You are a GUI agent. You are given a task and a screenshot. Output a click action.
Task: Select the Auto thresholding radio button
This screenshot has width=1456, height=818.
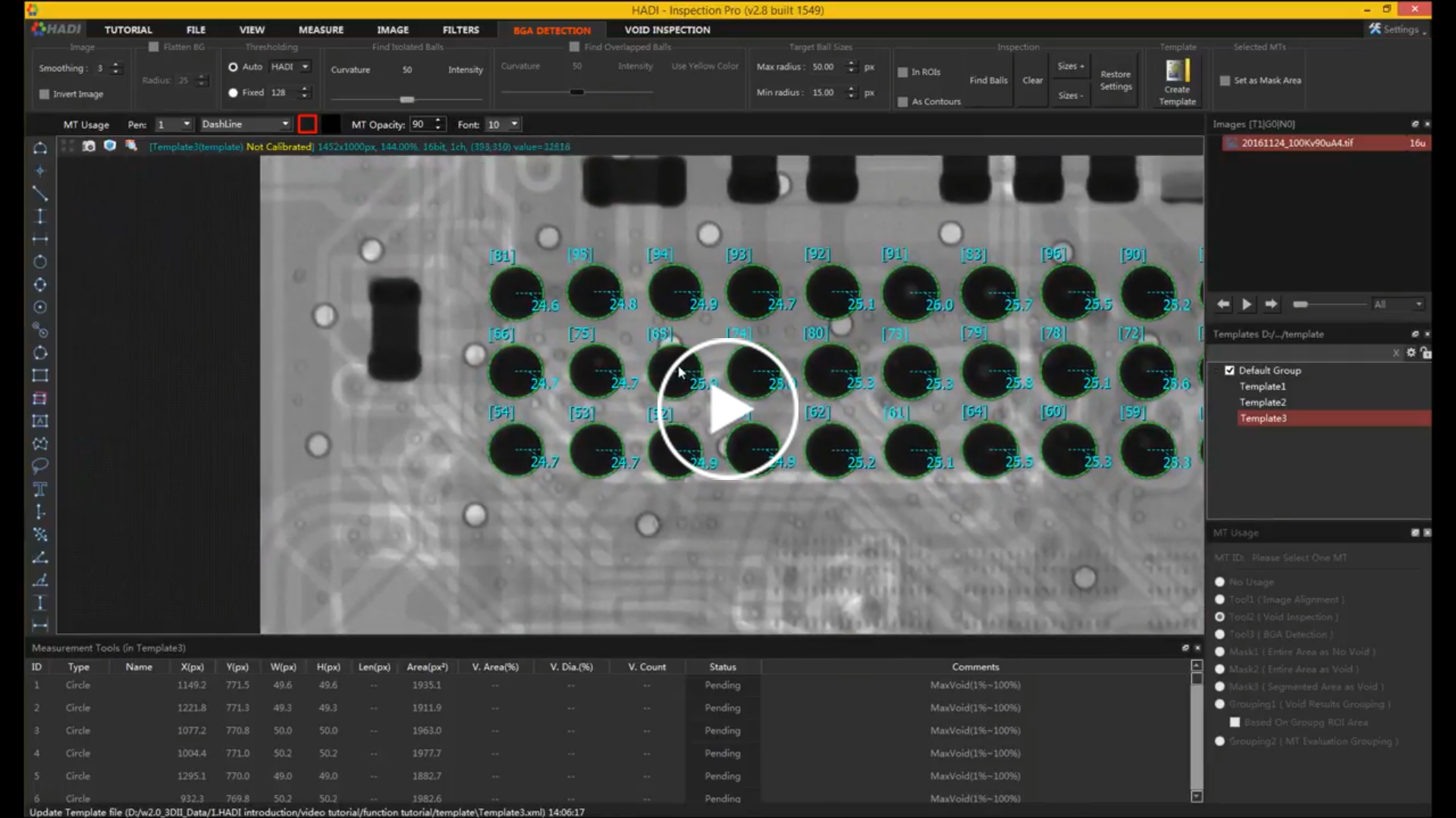[x=233, y=67]
